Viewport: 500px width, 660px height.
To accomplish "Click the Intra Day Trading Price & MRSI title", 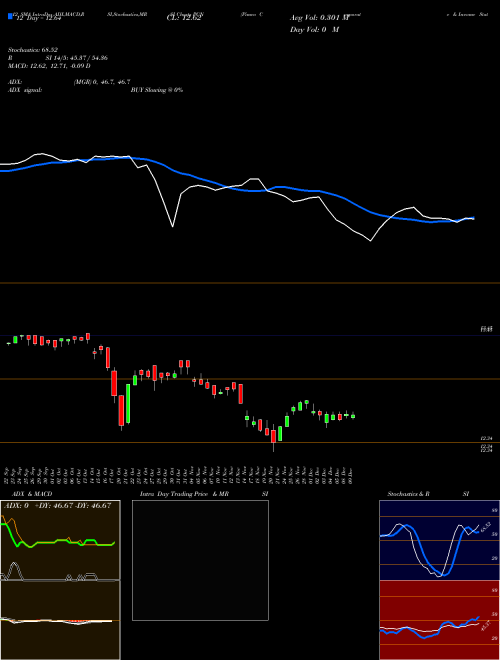I will click(204, 494).
